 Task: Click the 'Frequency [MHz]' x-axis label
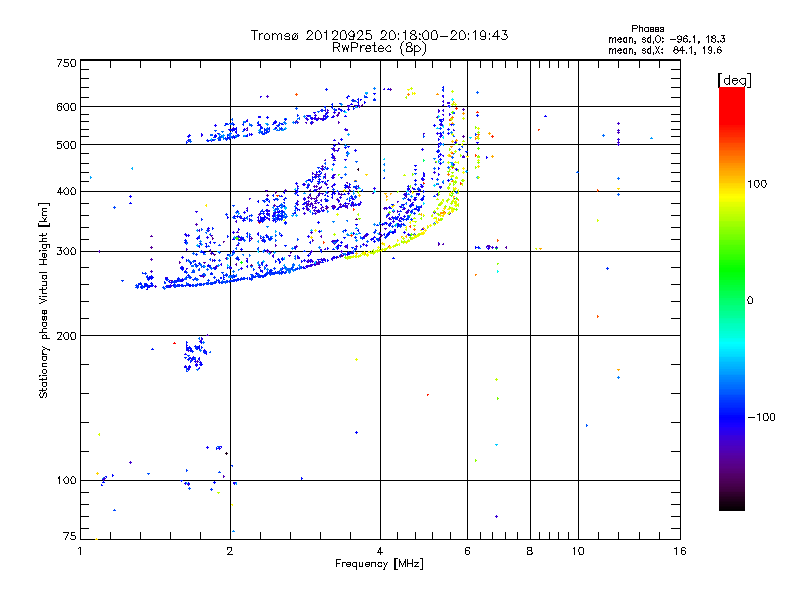pyautogui.click(x=379, y=564)
